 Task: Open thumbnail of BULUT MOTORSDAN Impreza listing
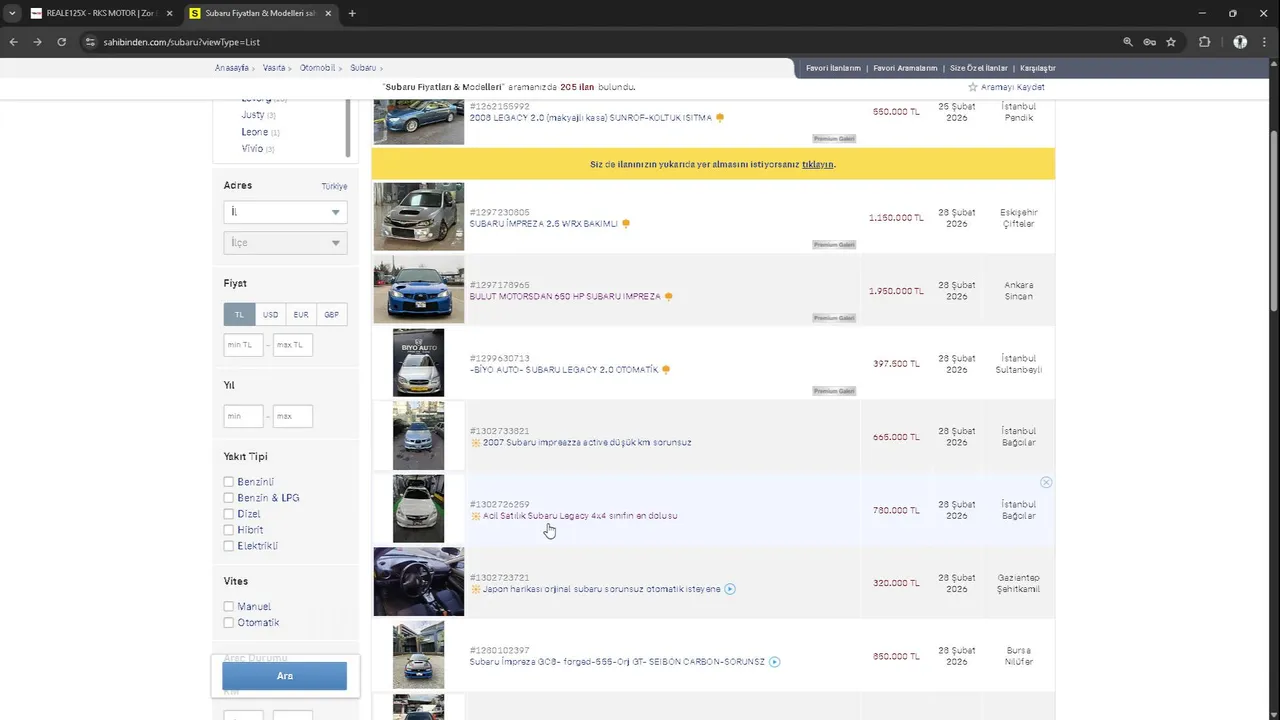(419, 290)
